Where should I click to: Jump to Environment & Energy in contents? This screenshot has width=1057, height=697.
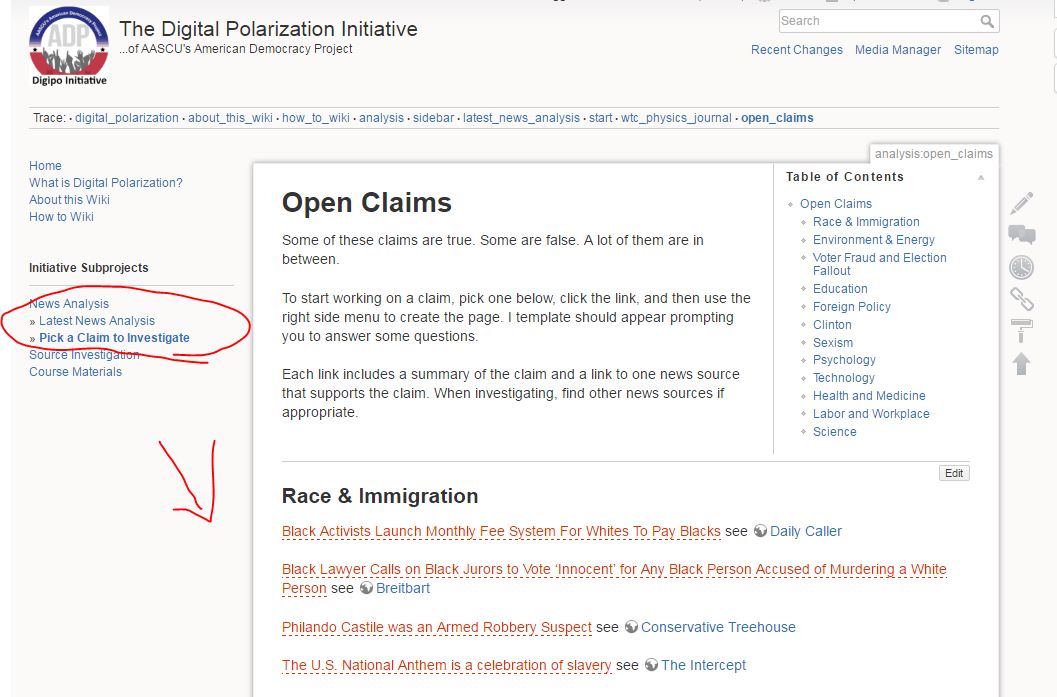873,240
